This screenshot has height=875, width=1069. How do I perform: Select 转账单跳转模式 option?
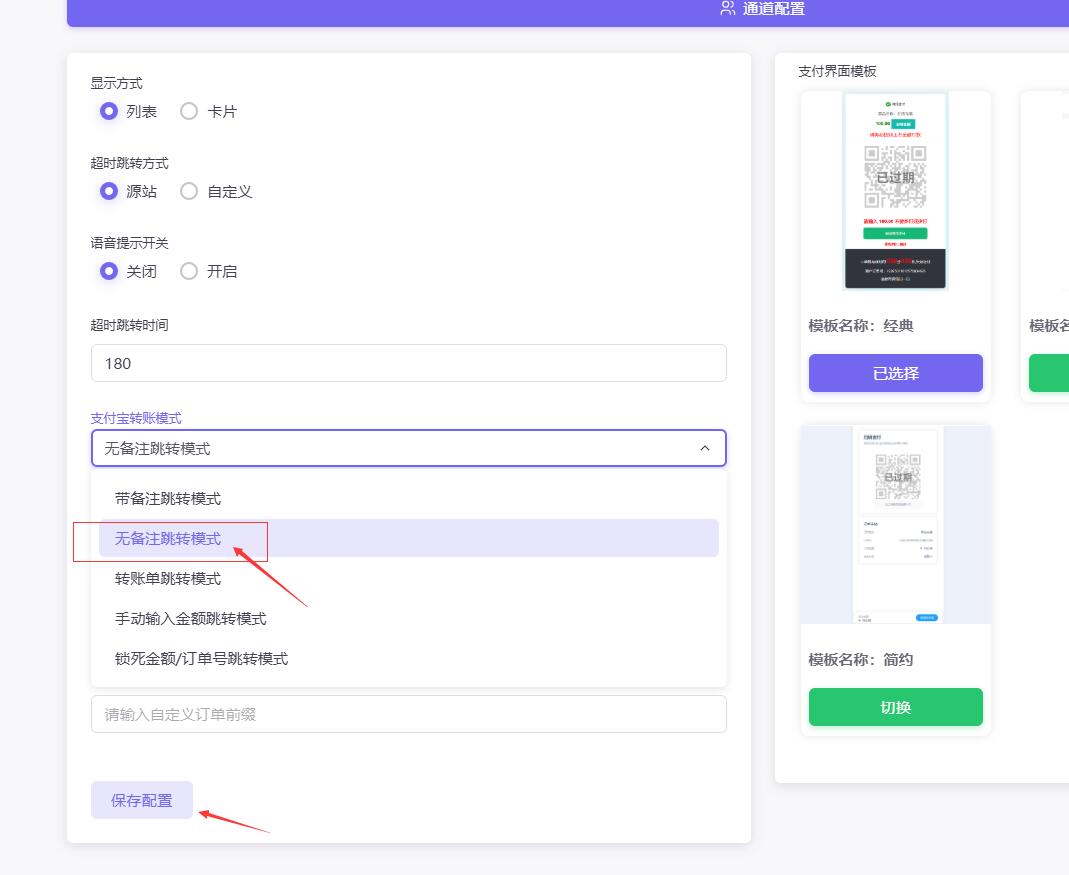point(168,578)
